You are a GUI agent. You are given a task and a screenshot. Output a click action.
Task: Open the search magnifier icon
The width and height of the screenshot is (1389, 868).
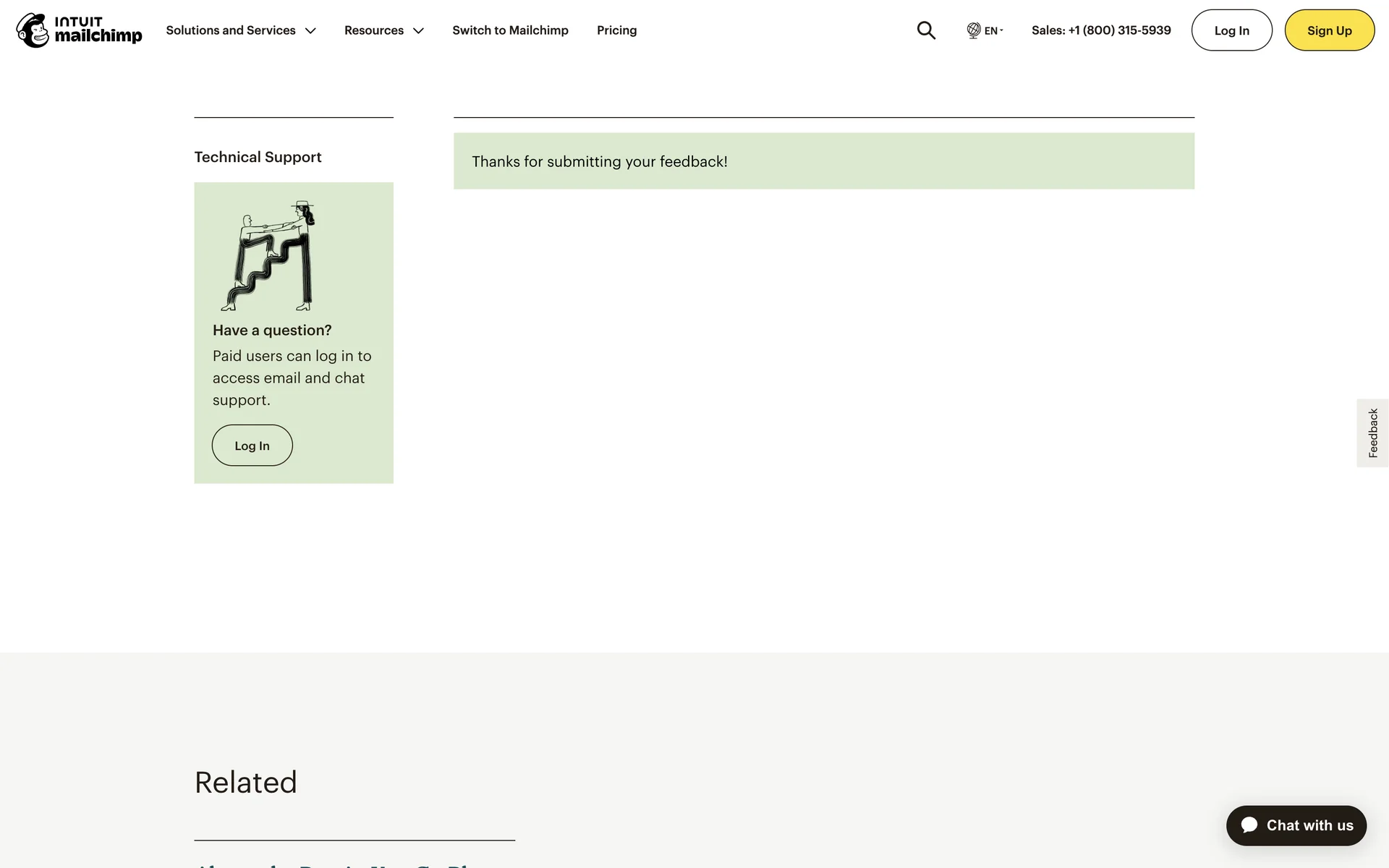point(926,30)
